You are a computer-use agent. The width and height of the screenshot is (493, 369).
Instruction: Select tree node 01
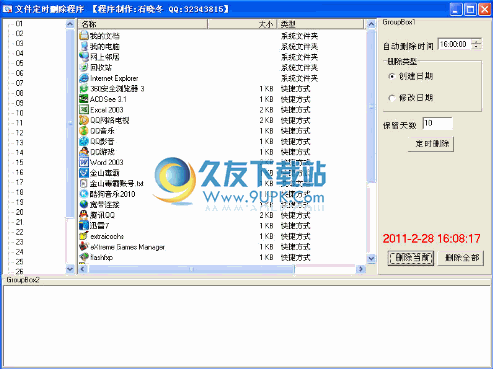[19, 24]
